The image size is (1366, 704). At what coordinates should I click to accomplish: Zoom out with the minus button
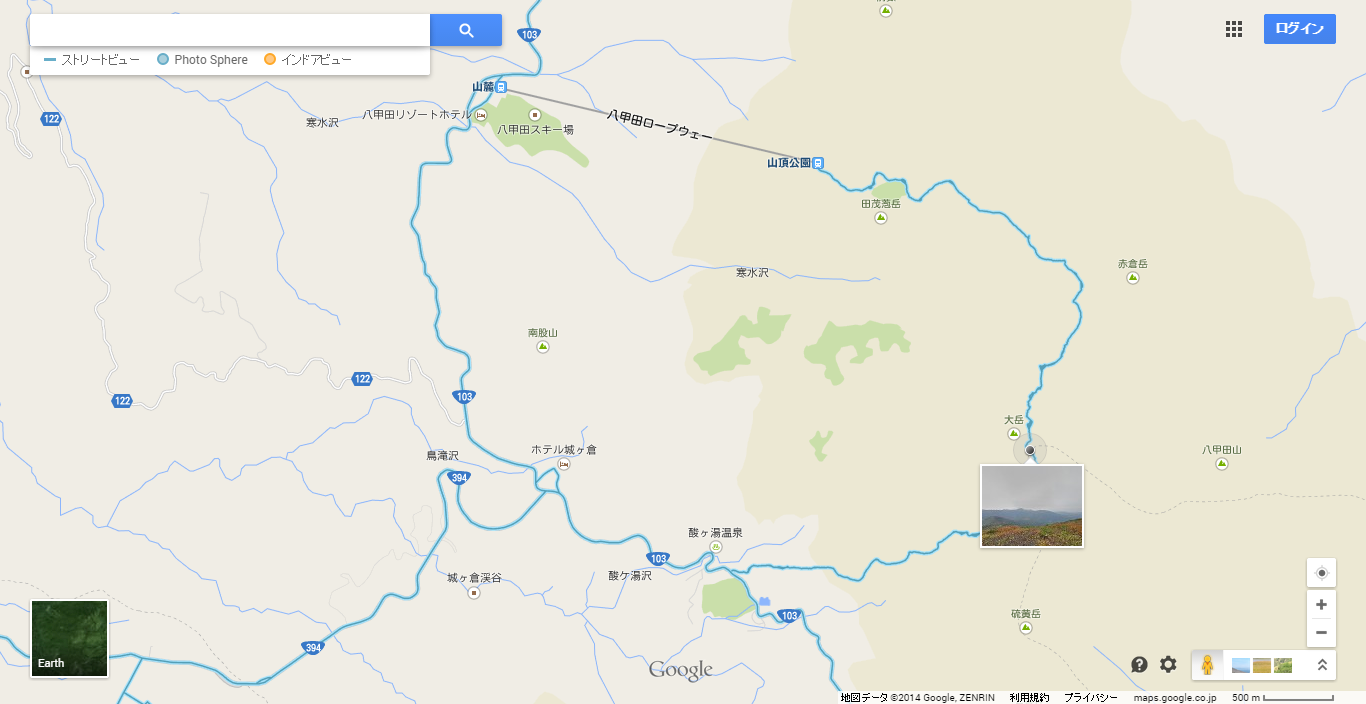click(1322, 632)
